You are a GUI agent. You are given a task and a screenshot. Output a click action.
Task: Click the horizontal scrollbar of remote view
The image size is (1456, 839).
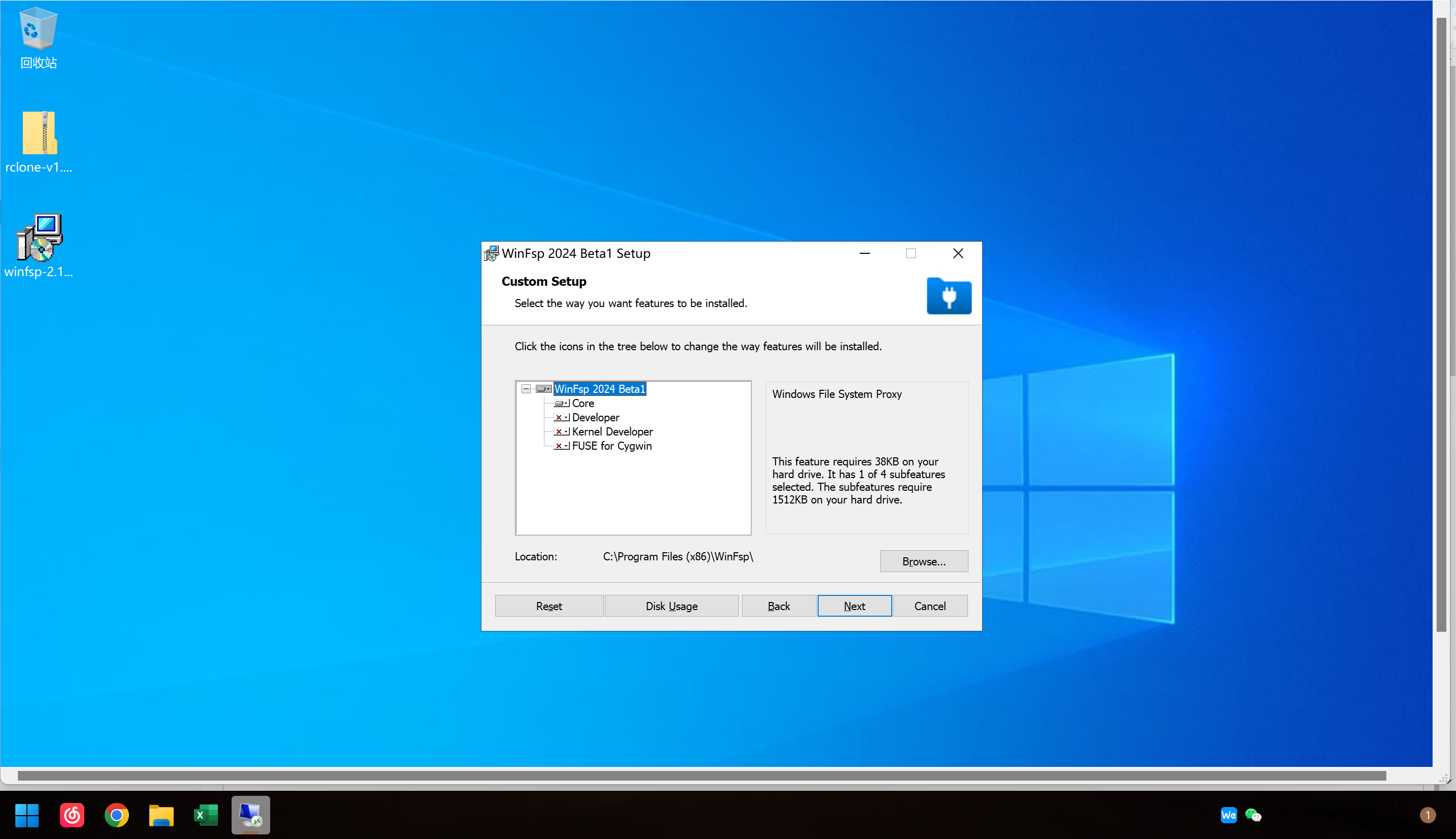pos(701,776)
